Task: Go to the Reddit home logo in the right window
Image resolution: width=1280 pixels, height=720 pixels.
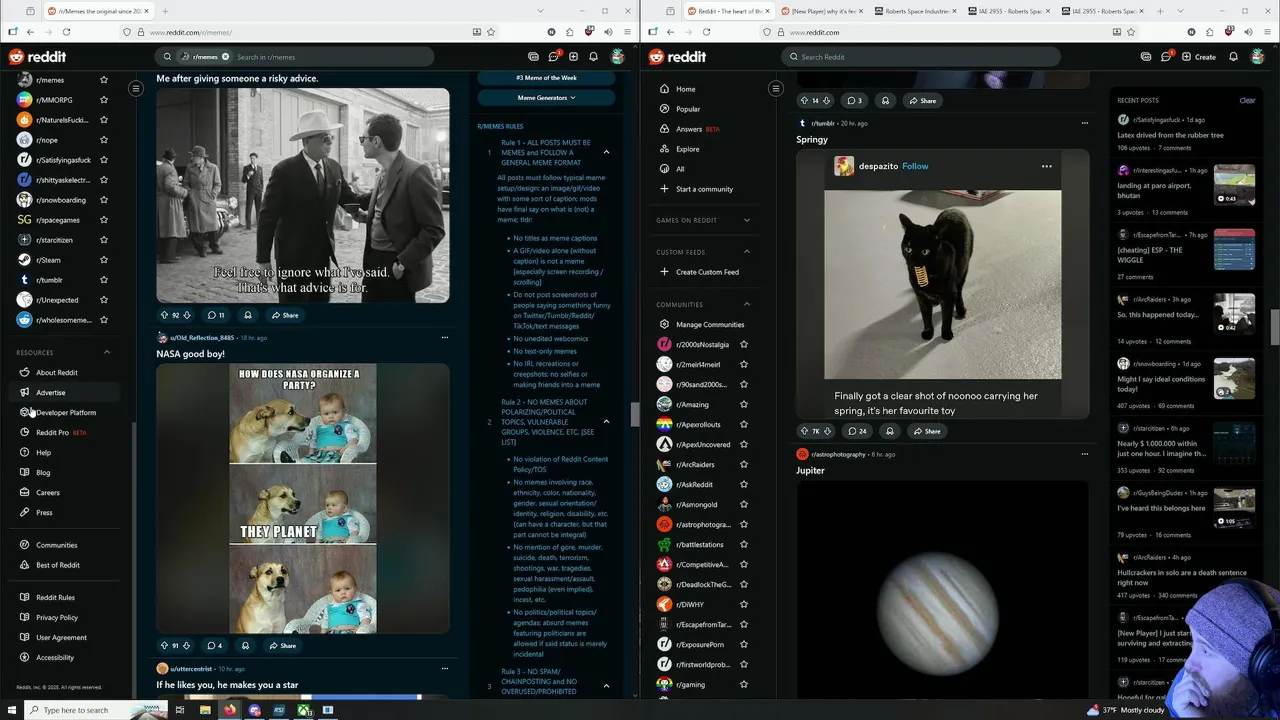Action: click(677, 57)
